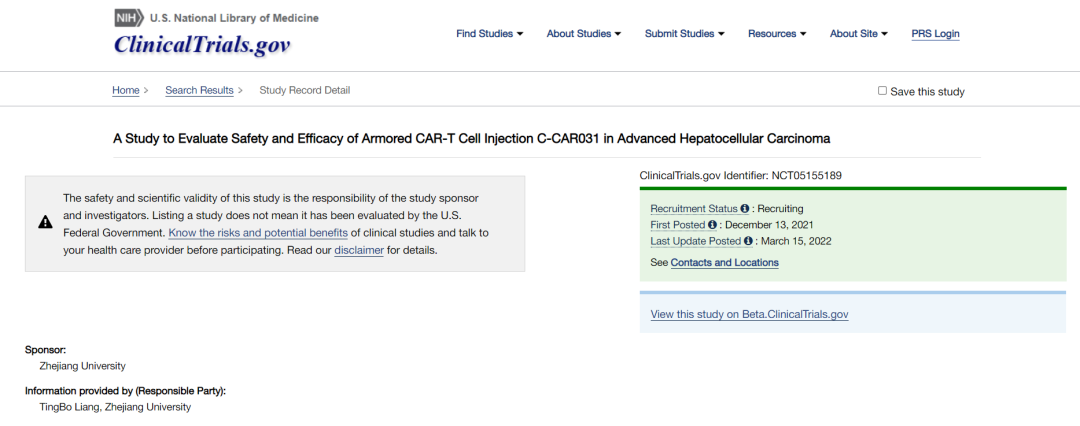This screenshot has height=426, width=1080.
Task: Click the warning triangle icon in disclaimer box
Action: (45, 223)
